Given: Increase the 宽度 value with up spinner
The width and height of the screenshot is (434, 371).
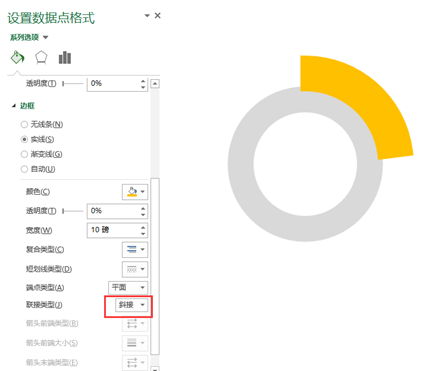Looking at the screenshot, I should tap(143, 227).
